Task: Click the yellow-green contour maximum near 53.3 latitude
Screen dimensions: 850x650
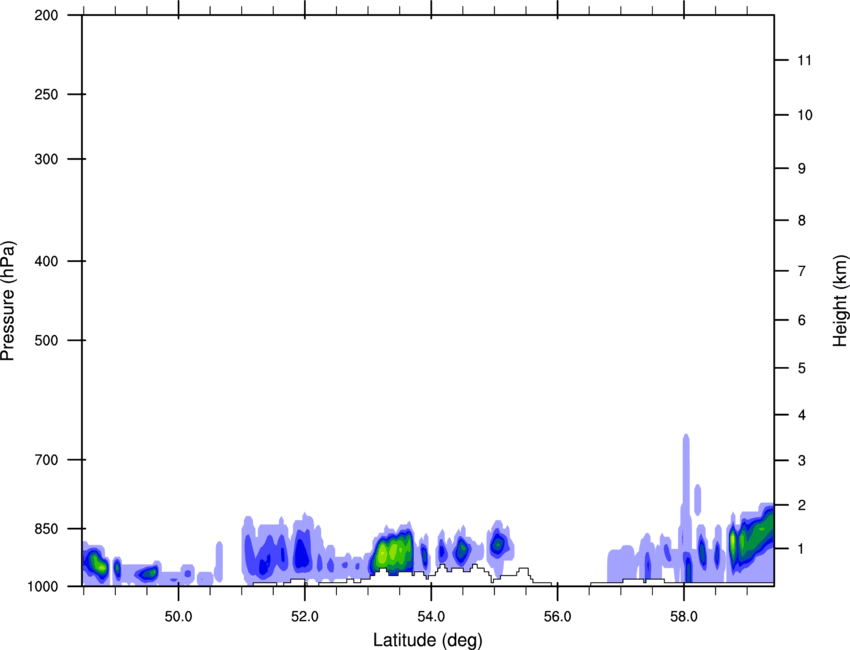Action: [382, 554]
